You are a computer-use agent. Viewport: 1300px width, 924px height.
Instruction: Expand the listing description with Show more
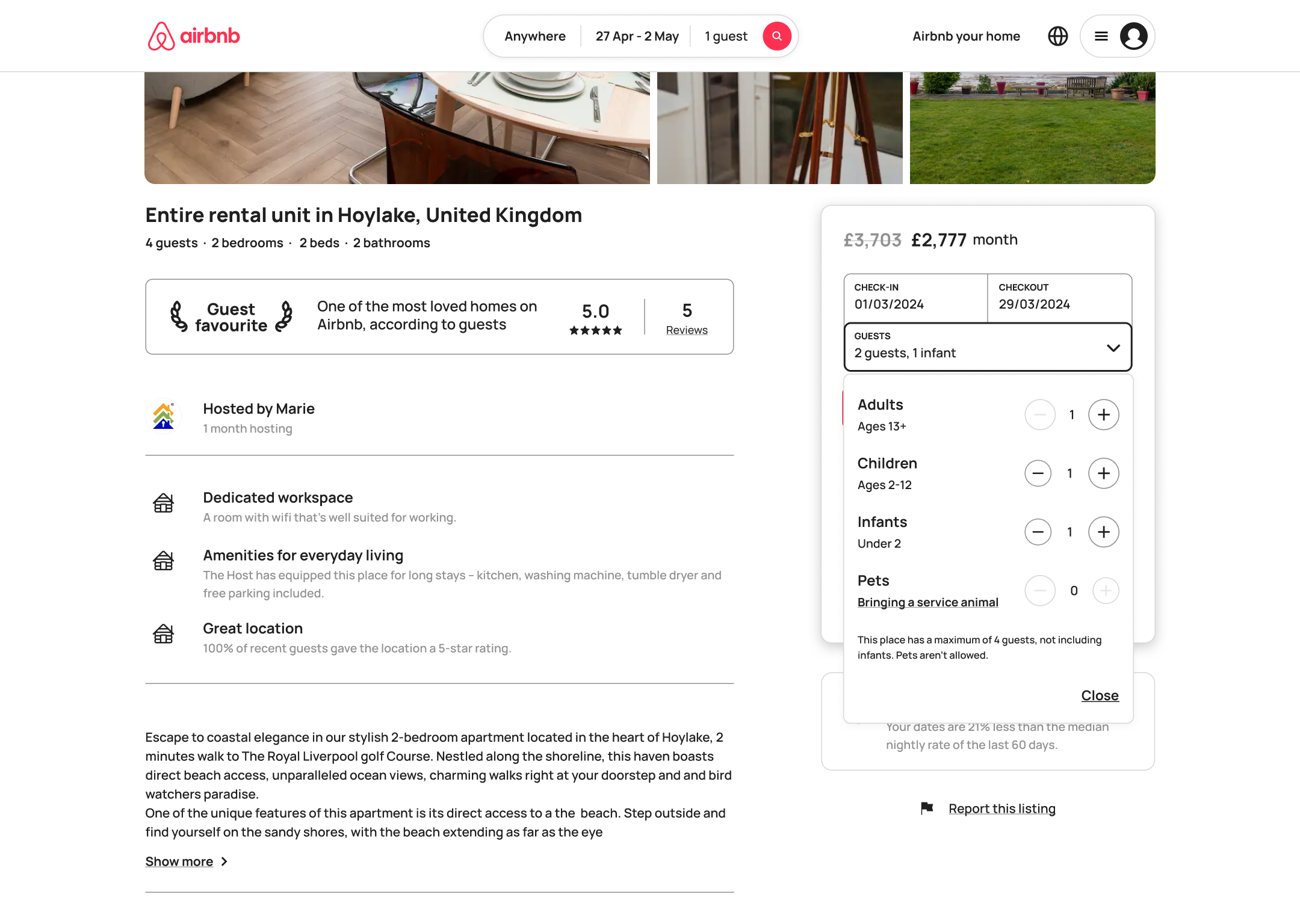pyautogui.click(x=179, y=861)
